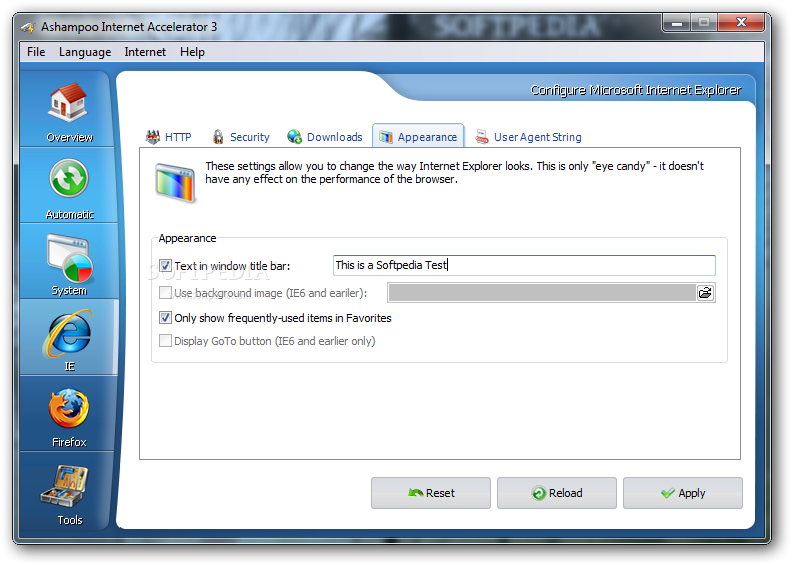Screen dimensions: 792x565
Task: Uncheck Only show frequently-used items in Favorites
Action: [165, 318]
